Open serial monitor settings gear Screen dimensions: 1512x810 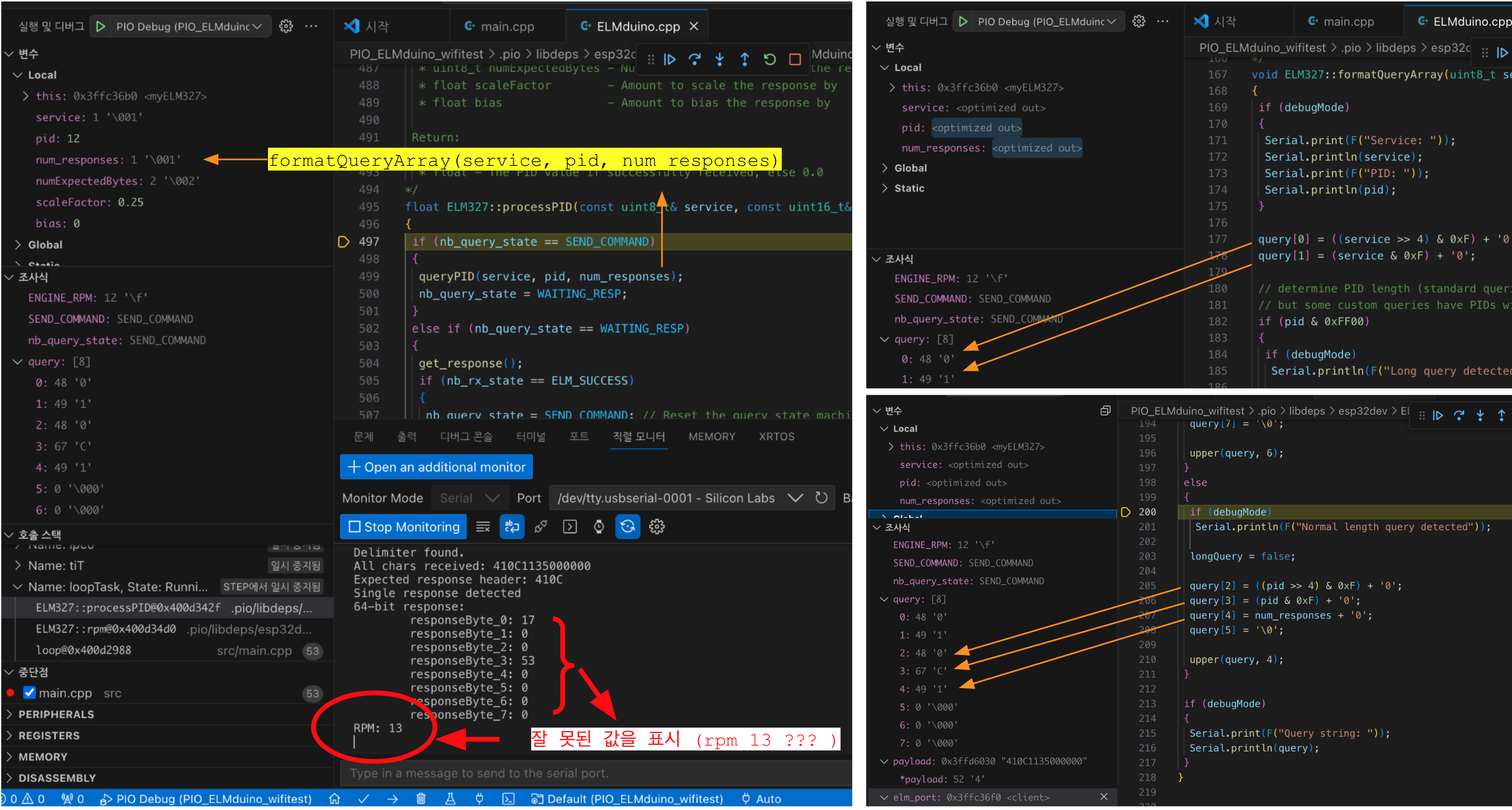[657, 527]
